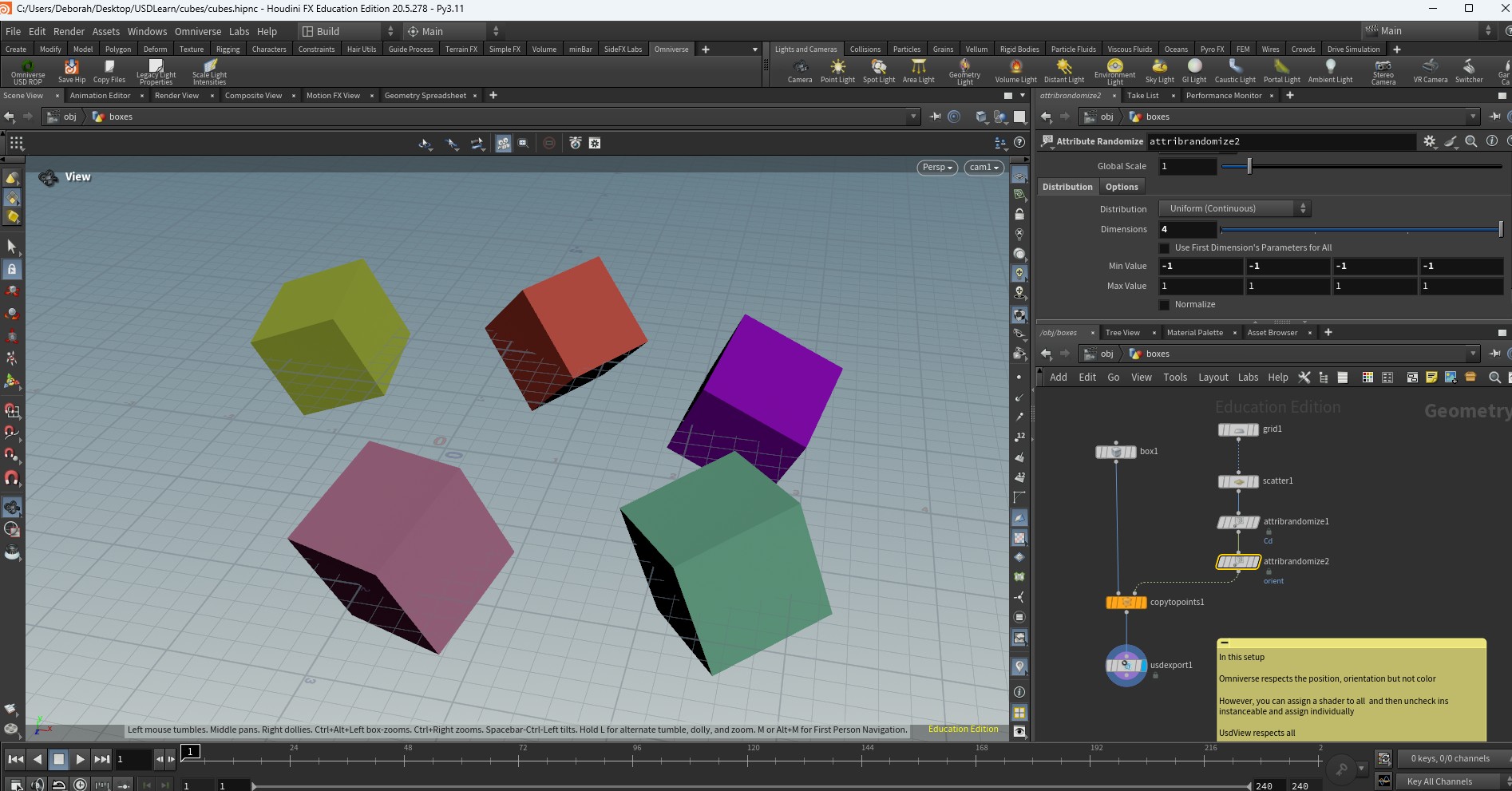Select the usdexport1 node icon

[1126, 665]
